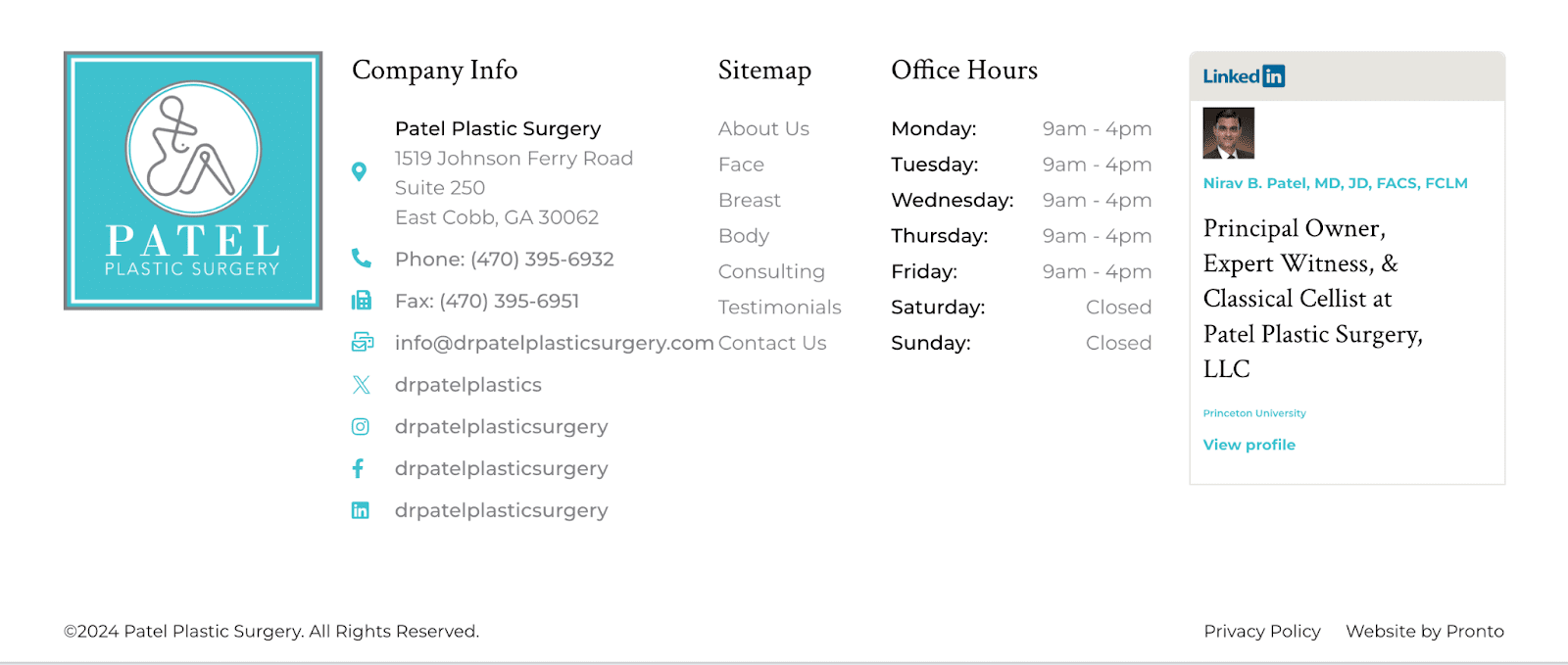Go to the Breast page link
The image size is (1568, 665).
pyautogui.click(x=750, y=201)
